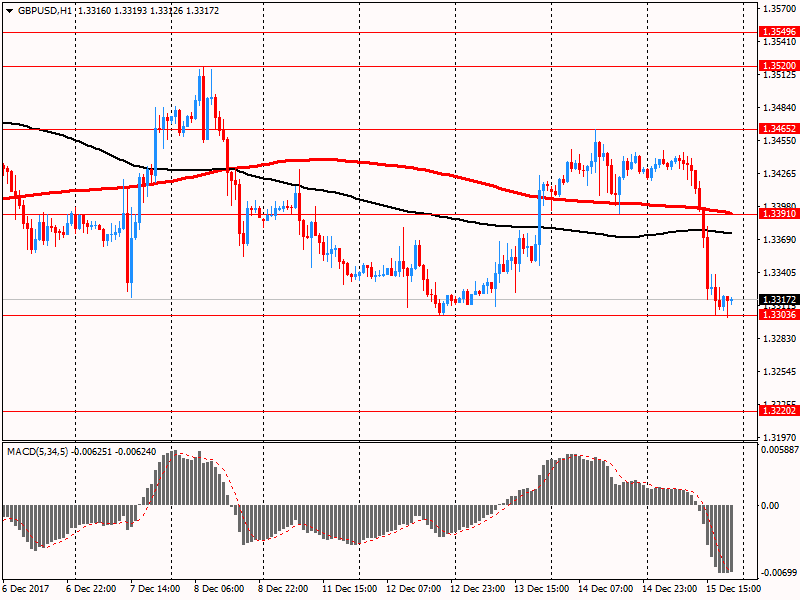Select the 1.35496 red price label
Screen dimensions: 800x600
click(779, 32)
